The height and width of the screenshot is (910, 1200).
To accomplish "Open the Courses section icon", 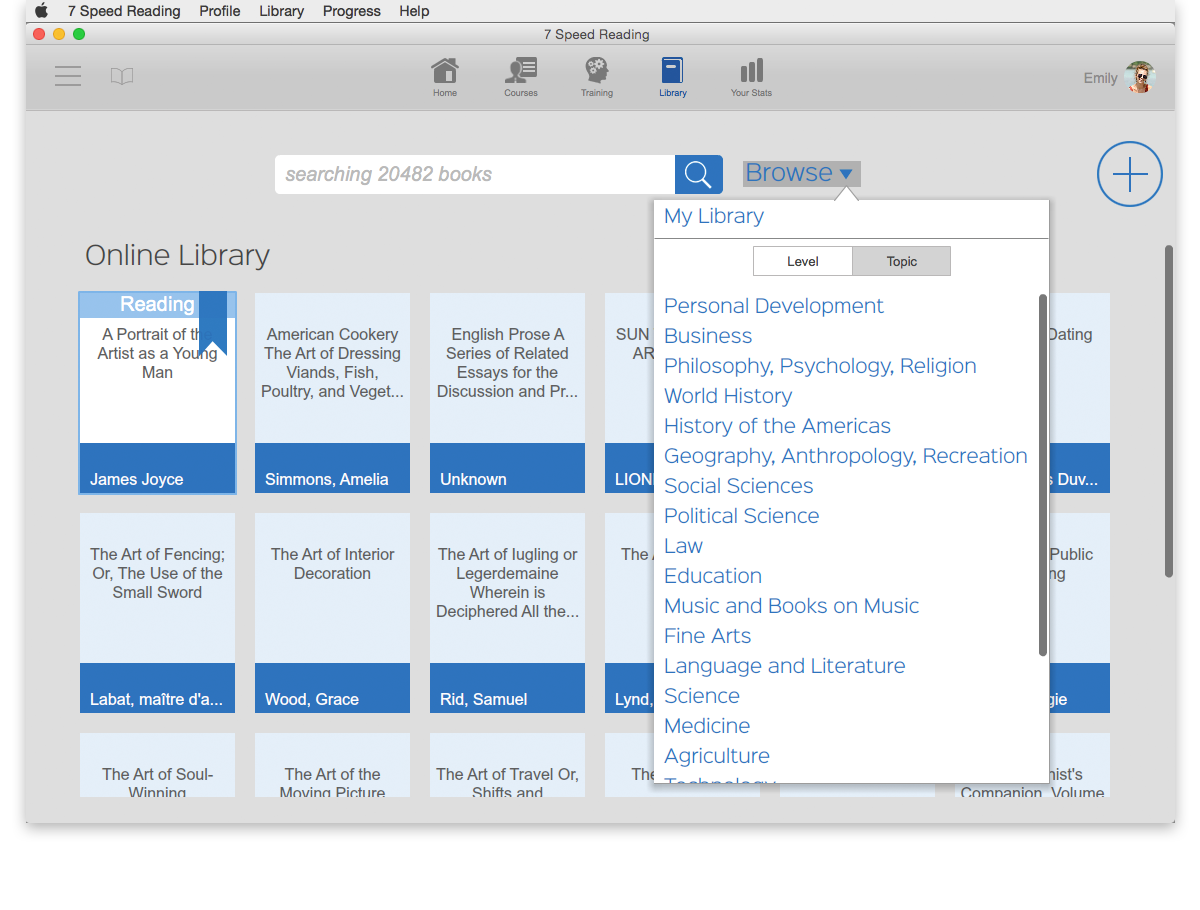I will coord(520,77).
